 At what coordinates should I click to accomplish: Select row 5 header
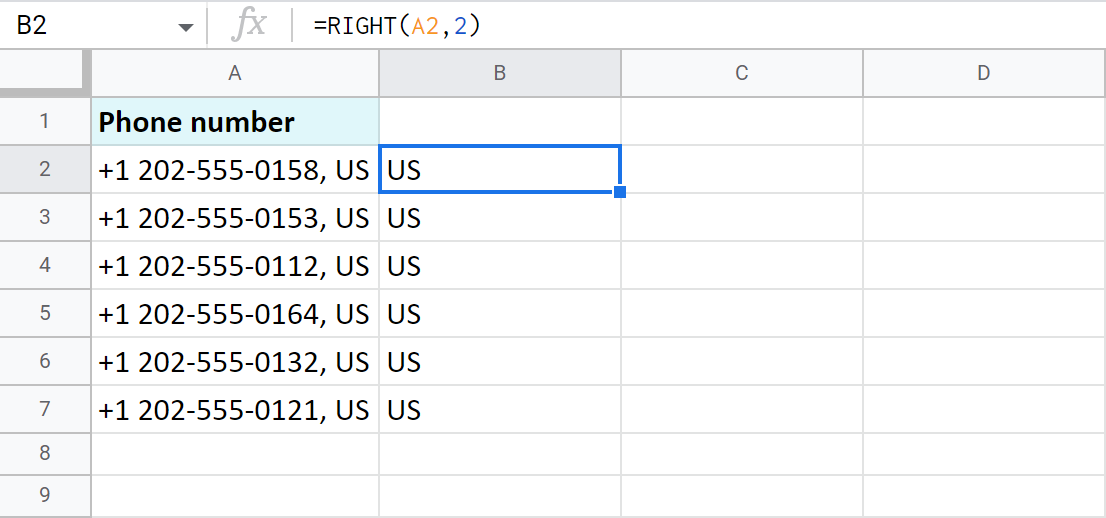[x=45, y=314]
